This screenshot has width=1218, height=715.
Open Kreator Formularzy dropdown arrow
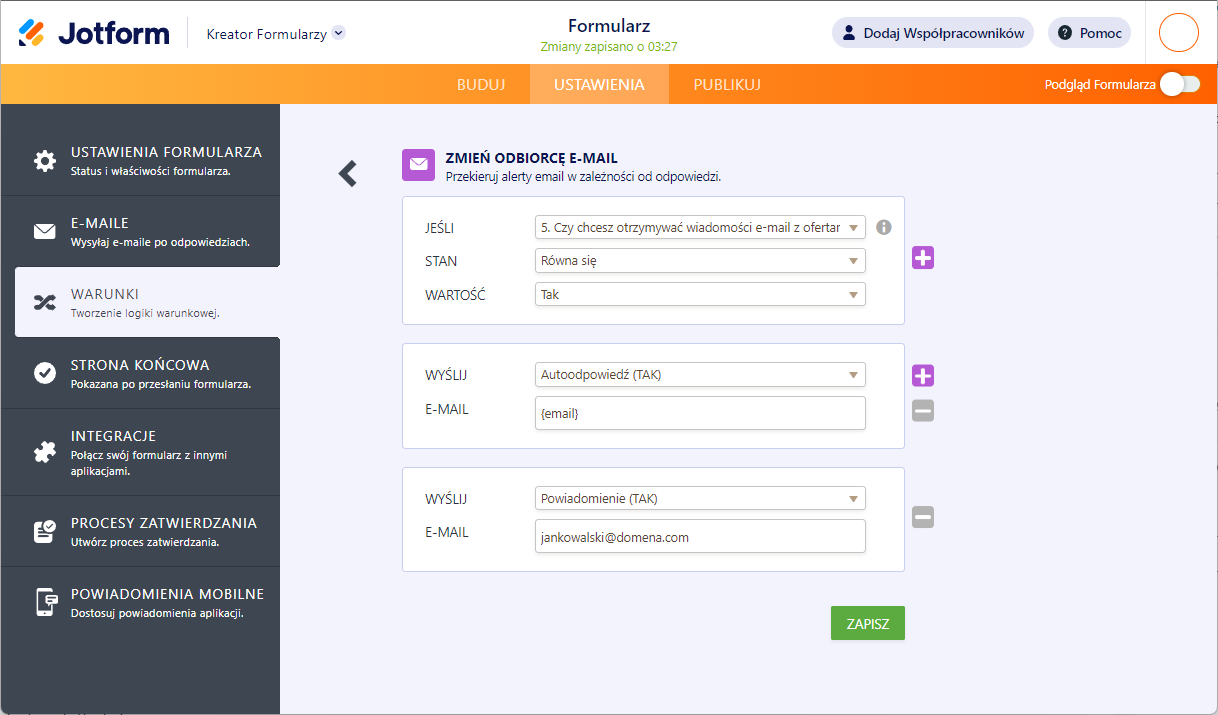339,33
